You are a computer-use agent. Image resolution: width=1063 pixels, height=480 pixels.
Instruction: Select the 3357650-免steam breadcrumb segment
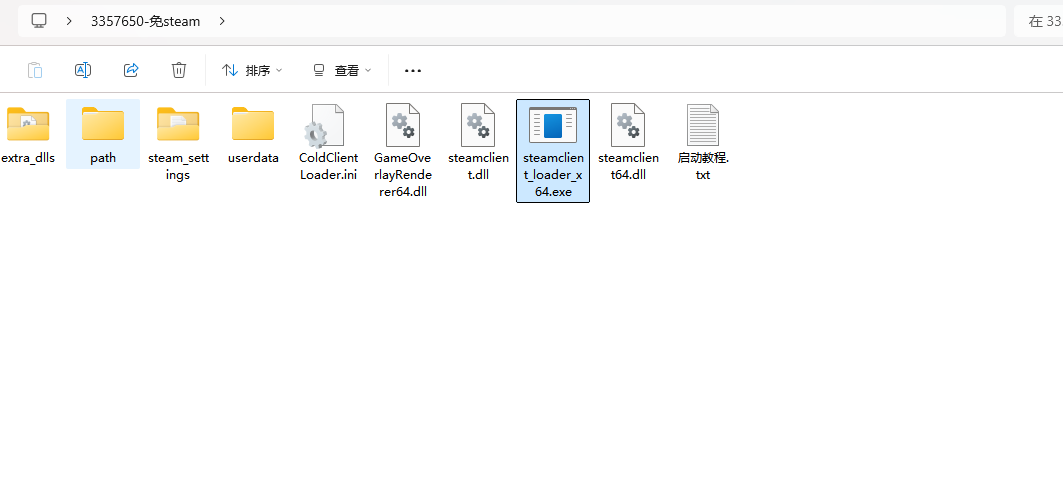tap(146, 21)
